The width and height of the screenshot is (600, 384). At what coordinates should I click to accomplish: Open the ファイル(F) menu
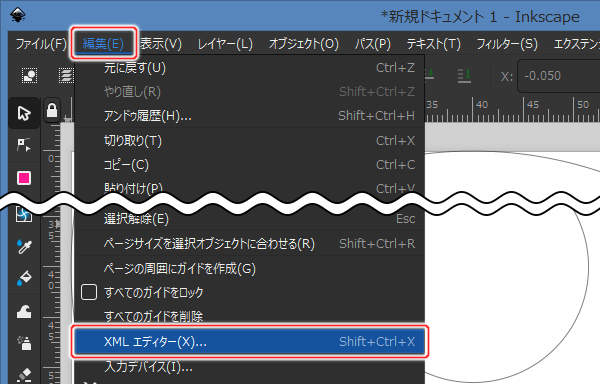[x=41, y=44]
